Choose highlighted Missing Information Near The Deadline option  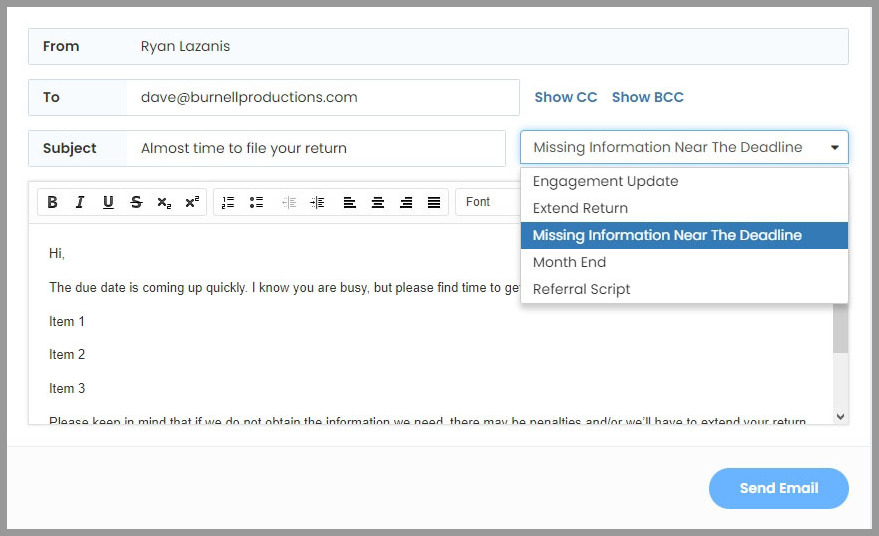(x=684, y=235)
